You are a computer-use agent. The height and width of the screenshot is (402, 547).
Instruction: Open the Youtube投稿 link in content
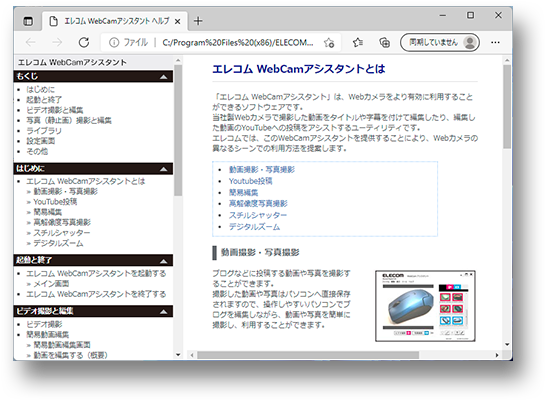point(250,181)
